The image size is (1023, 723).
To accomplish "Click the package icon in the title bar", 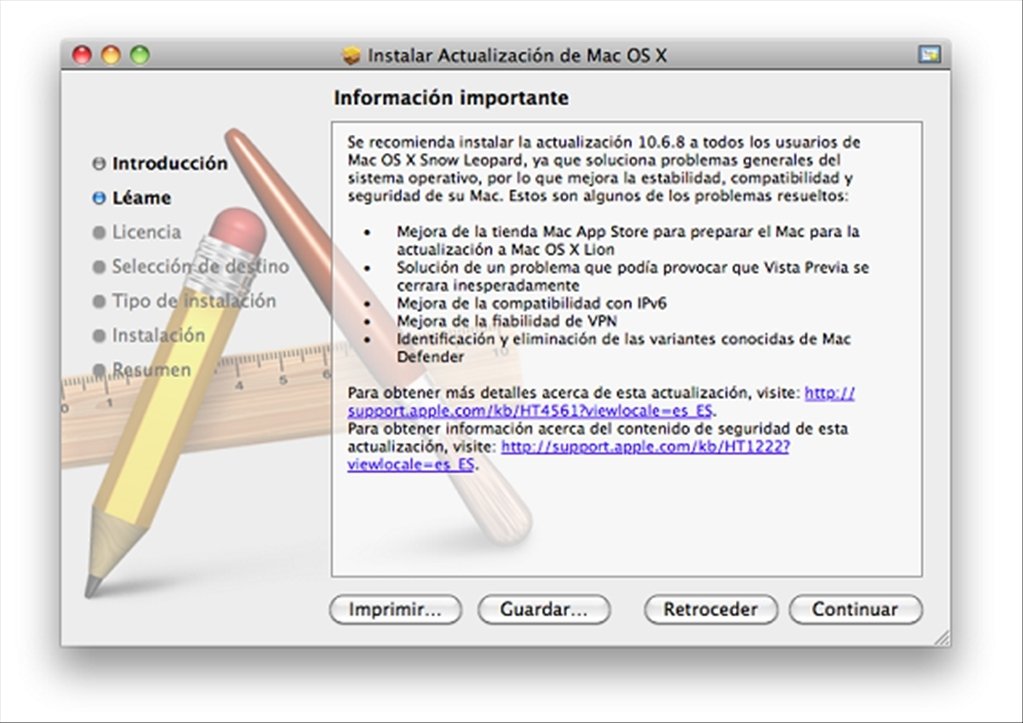I will 352,55.
